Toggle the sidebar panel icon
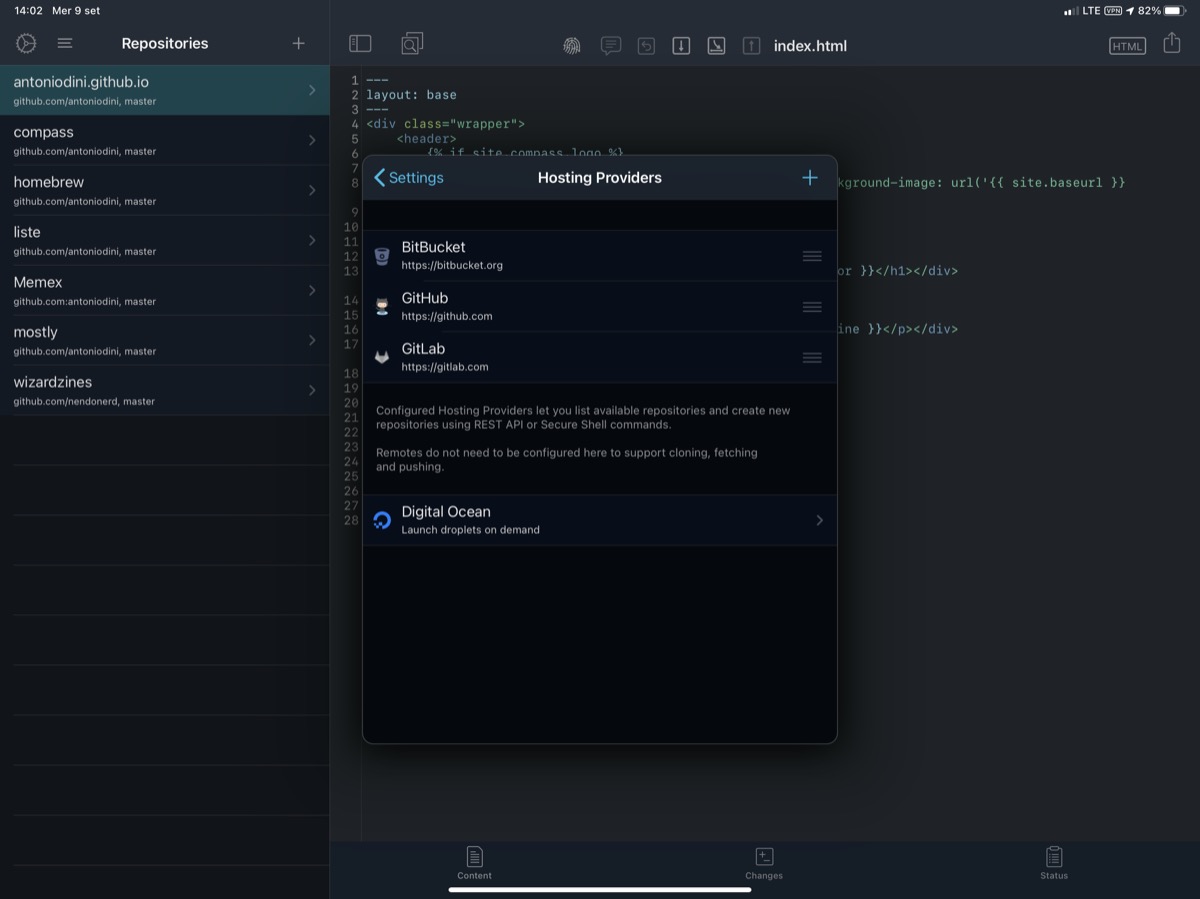The height and width of the screenshot is (899, 1200). click(360, 44)
